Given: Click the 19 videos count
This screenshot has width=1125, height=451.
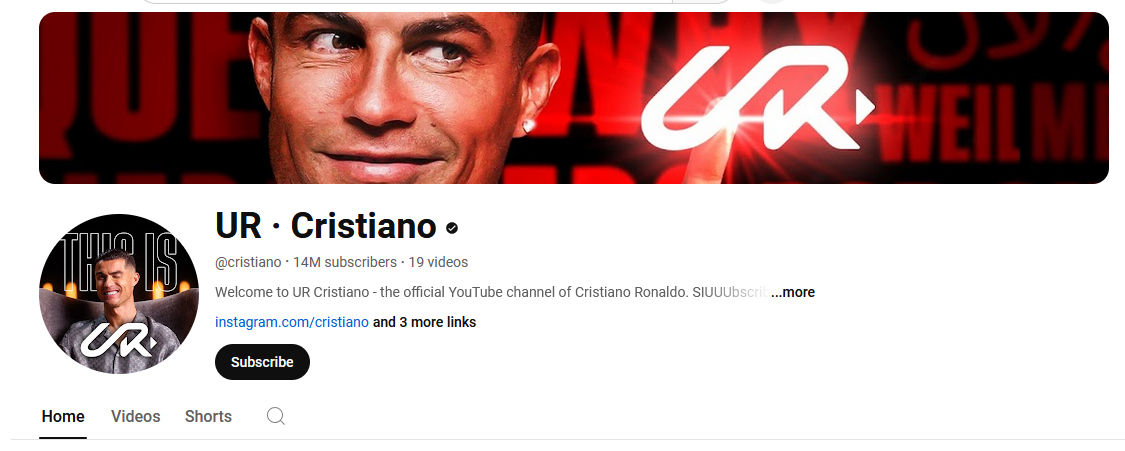Looking at the screenshot, I should tap(438, 262).
